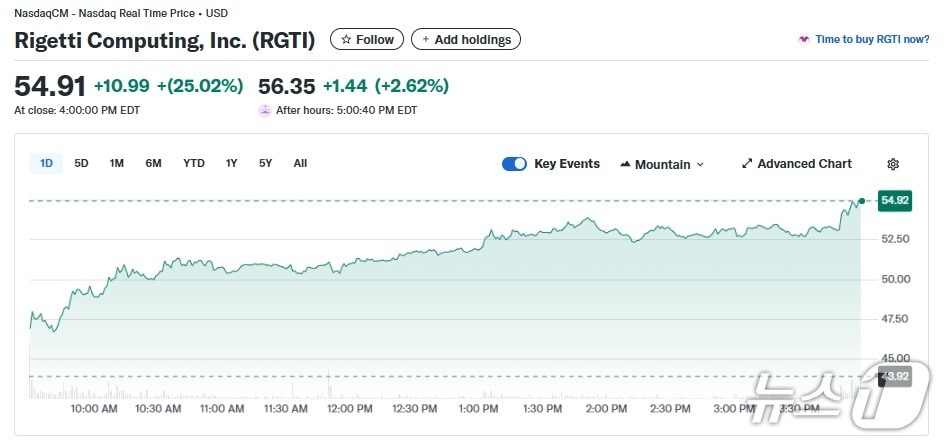This screenshot has width=944, height=443.
Task: Show All time price history
Action: pos(300,163)
